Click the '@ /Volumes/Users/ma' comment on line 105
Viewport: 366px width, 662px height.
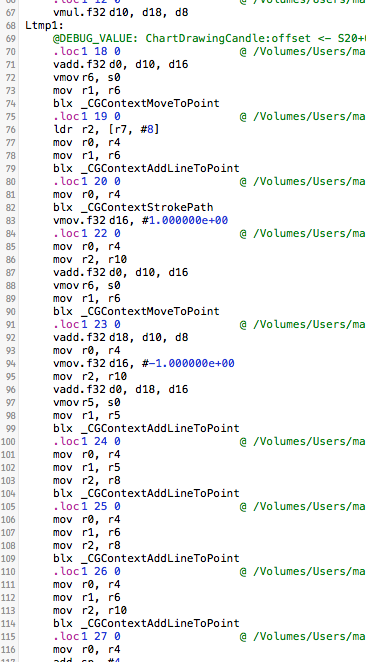[x=303, y=507]
